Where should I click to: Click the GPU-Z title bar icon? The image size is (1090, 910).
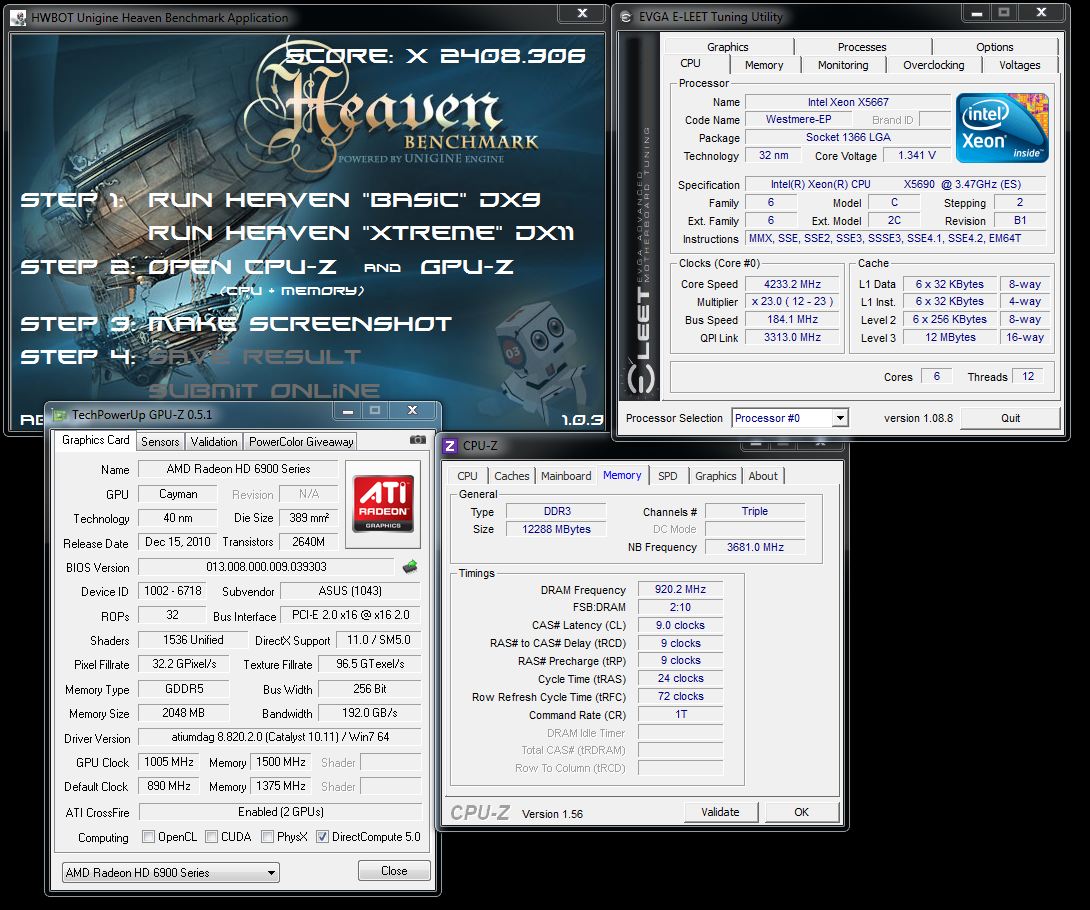pyautogui.click(x=60, y=415)
